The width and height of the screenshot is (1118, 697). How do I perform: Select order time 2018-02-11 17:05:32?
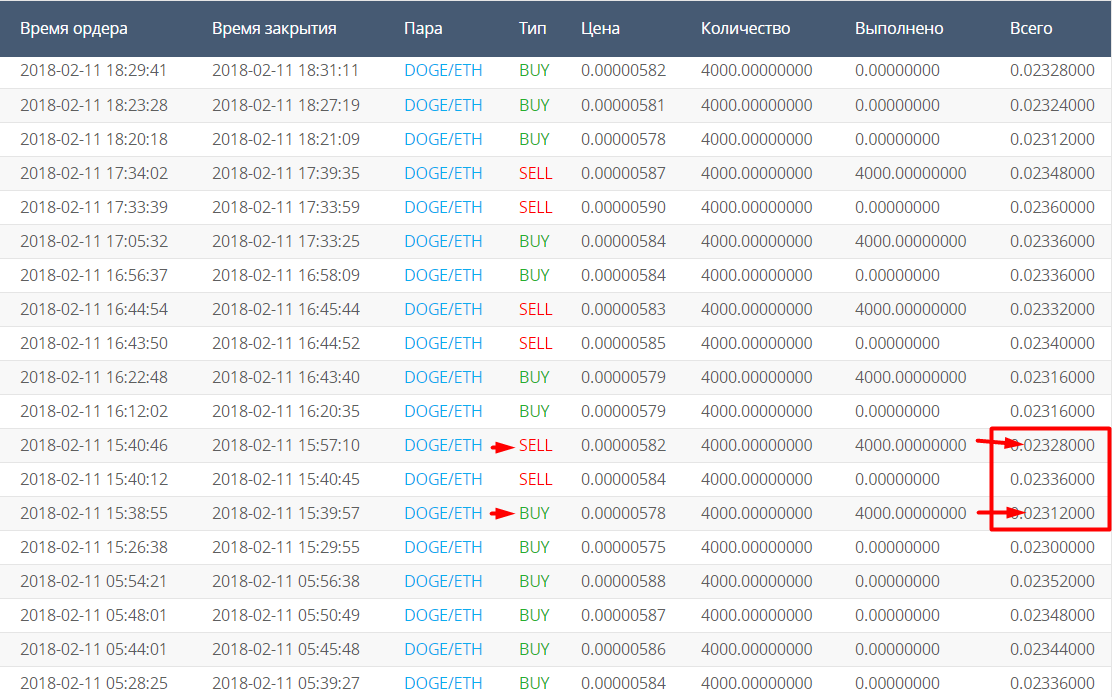[x=93, y=242]
